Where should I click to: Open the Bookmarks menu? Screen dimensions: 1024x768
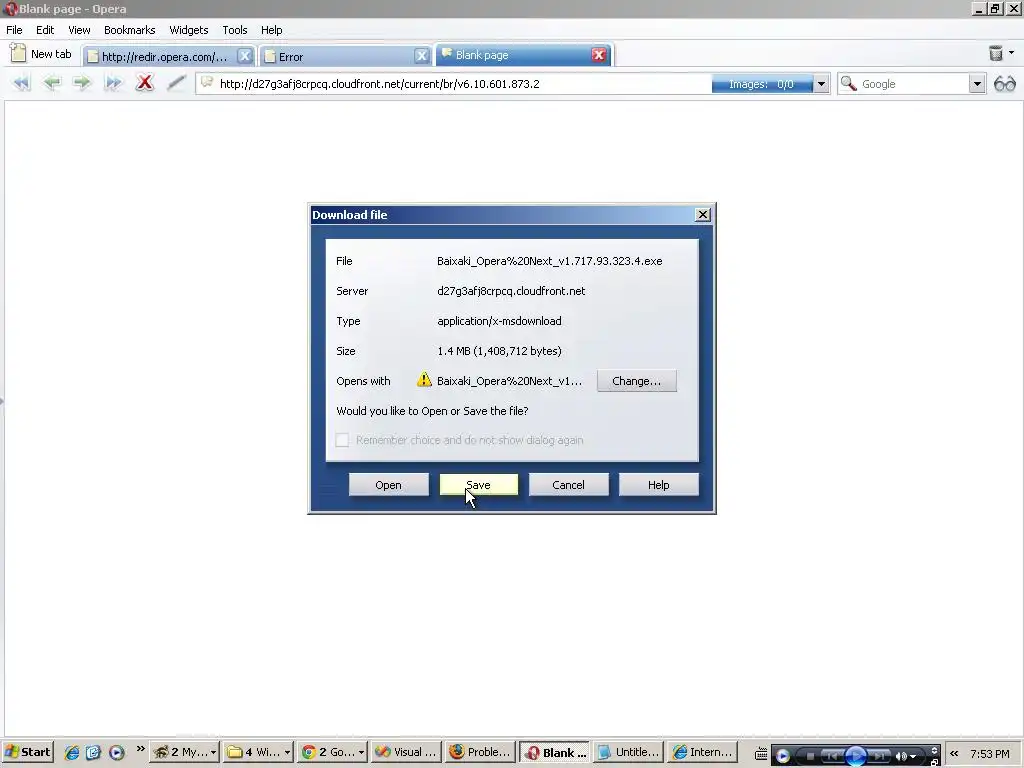[x=129, y=30]
